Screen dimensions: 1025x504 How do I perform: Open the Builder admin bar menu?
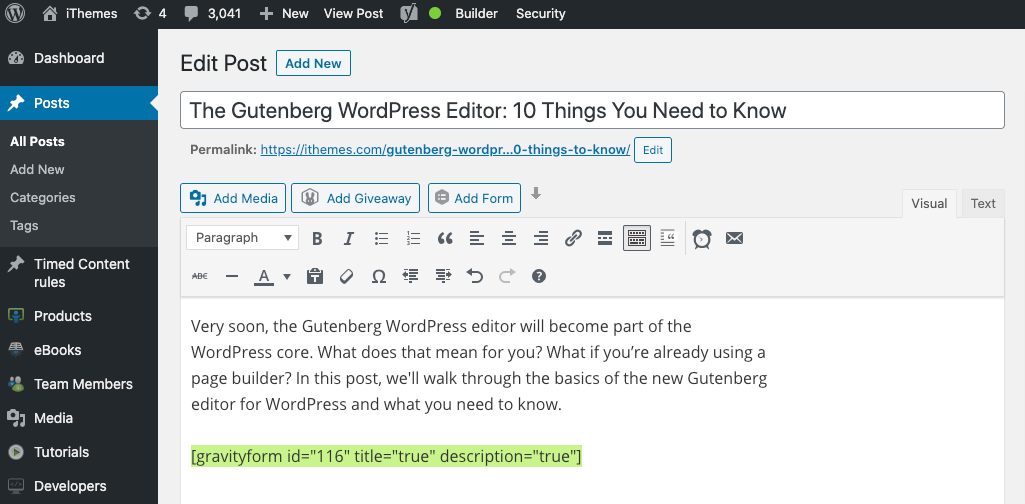(x=477, y=13)
